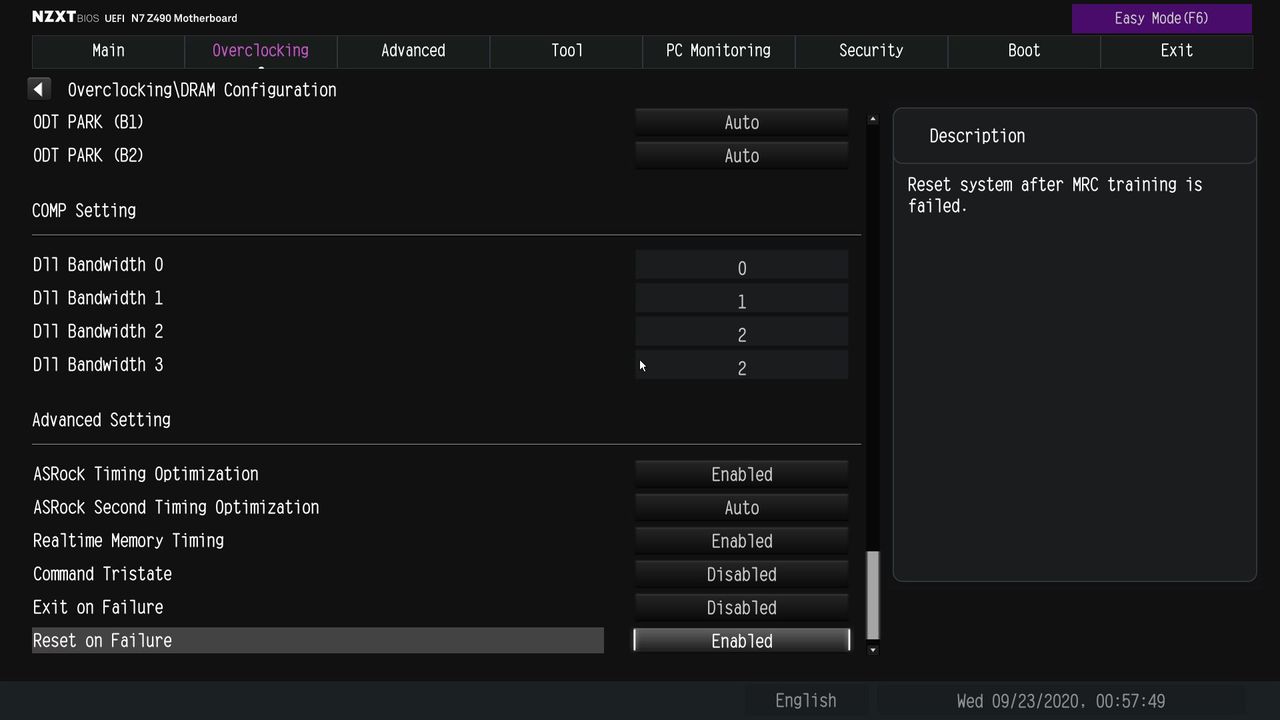The image size is (1280, 720).
Task: Edit Dll Bandwidth 2 value field
Action: click(x=742, y=333)
